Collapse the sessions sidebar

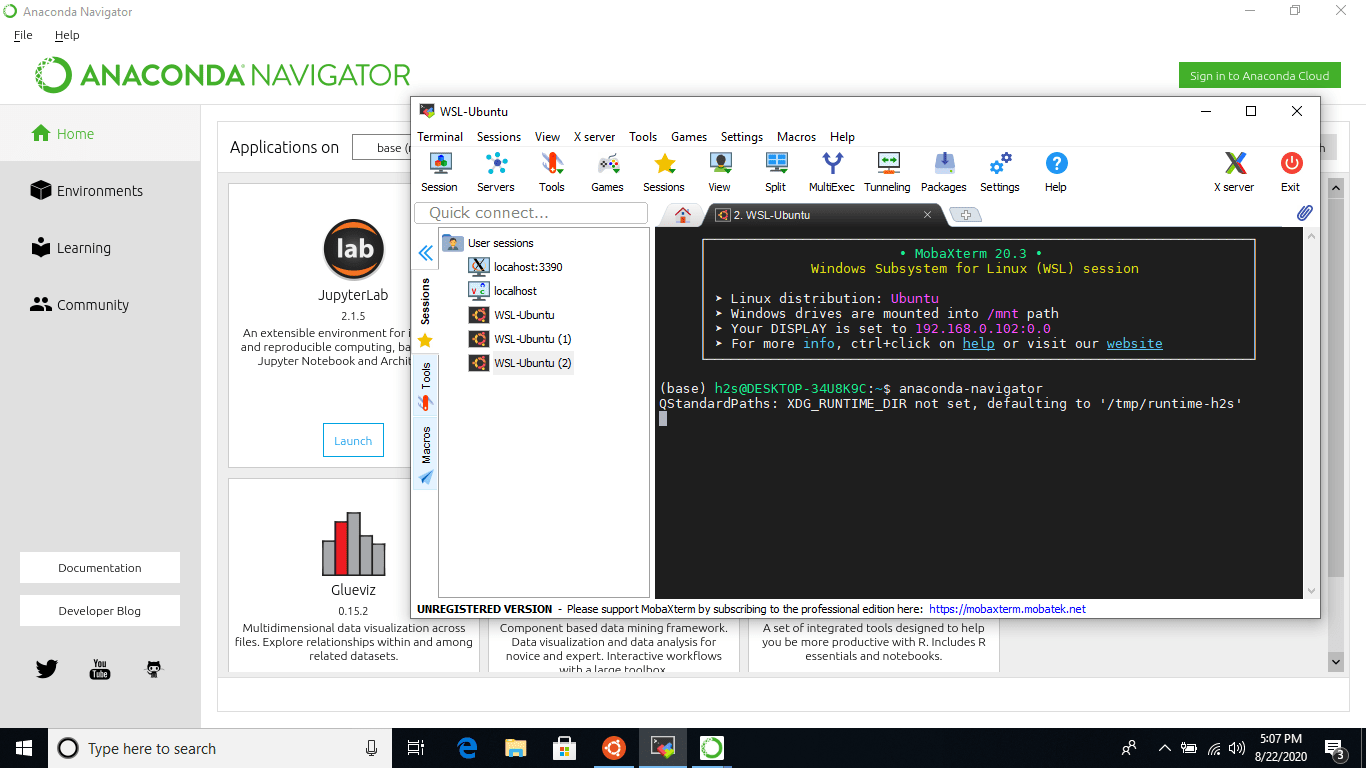425,252
